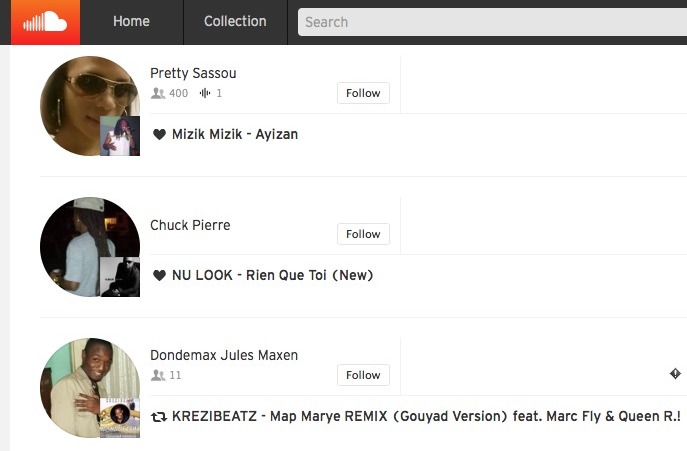Viewport: 687px width, 451px height.
Task: Open Dondemax Jules Maxen's round avatar
Action: pyautogui.click(x=90, y=387)
